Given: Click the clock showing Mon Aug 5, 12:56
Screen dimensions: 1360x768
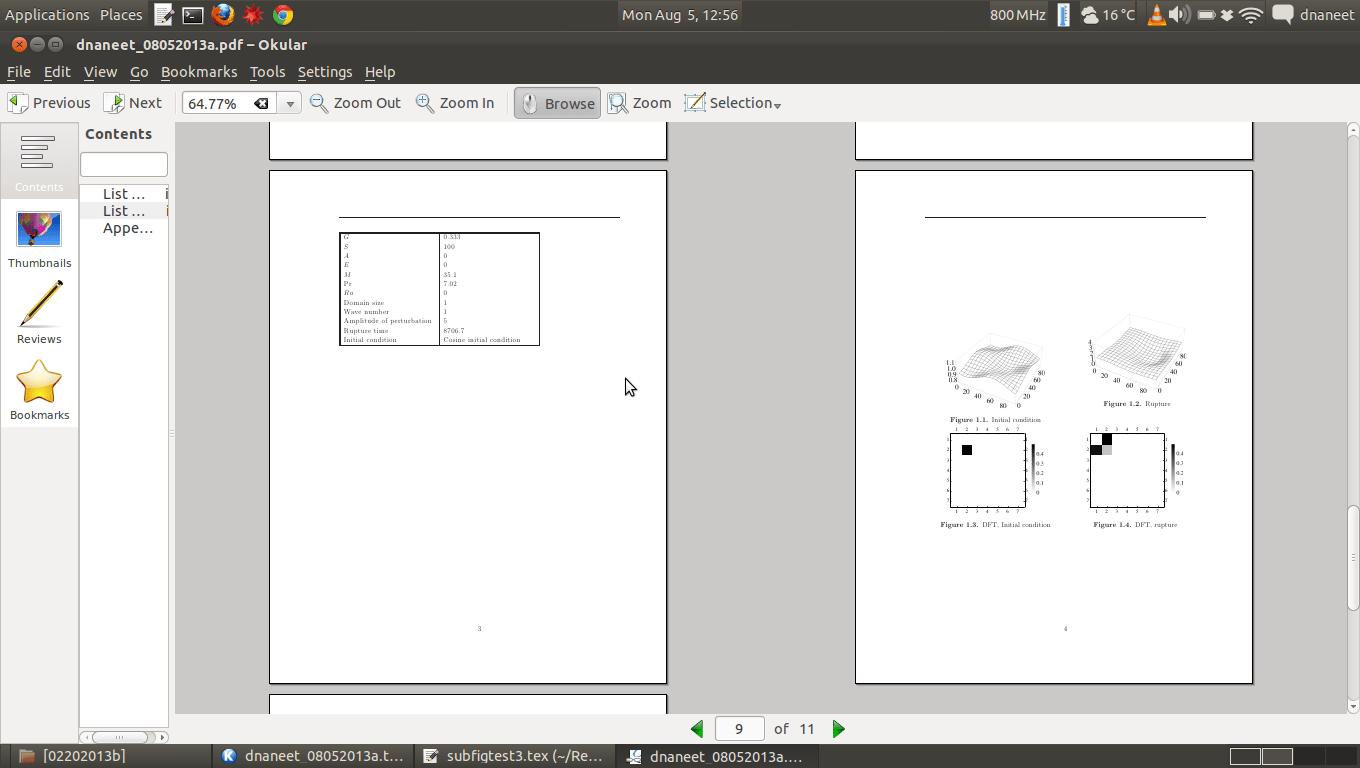Looking at the screenshot, I should coord(680,15).
